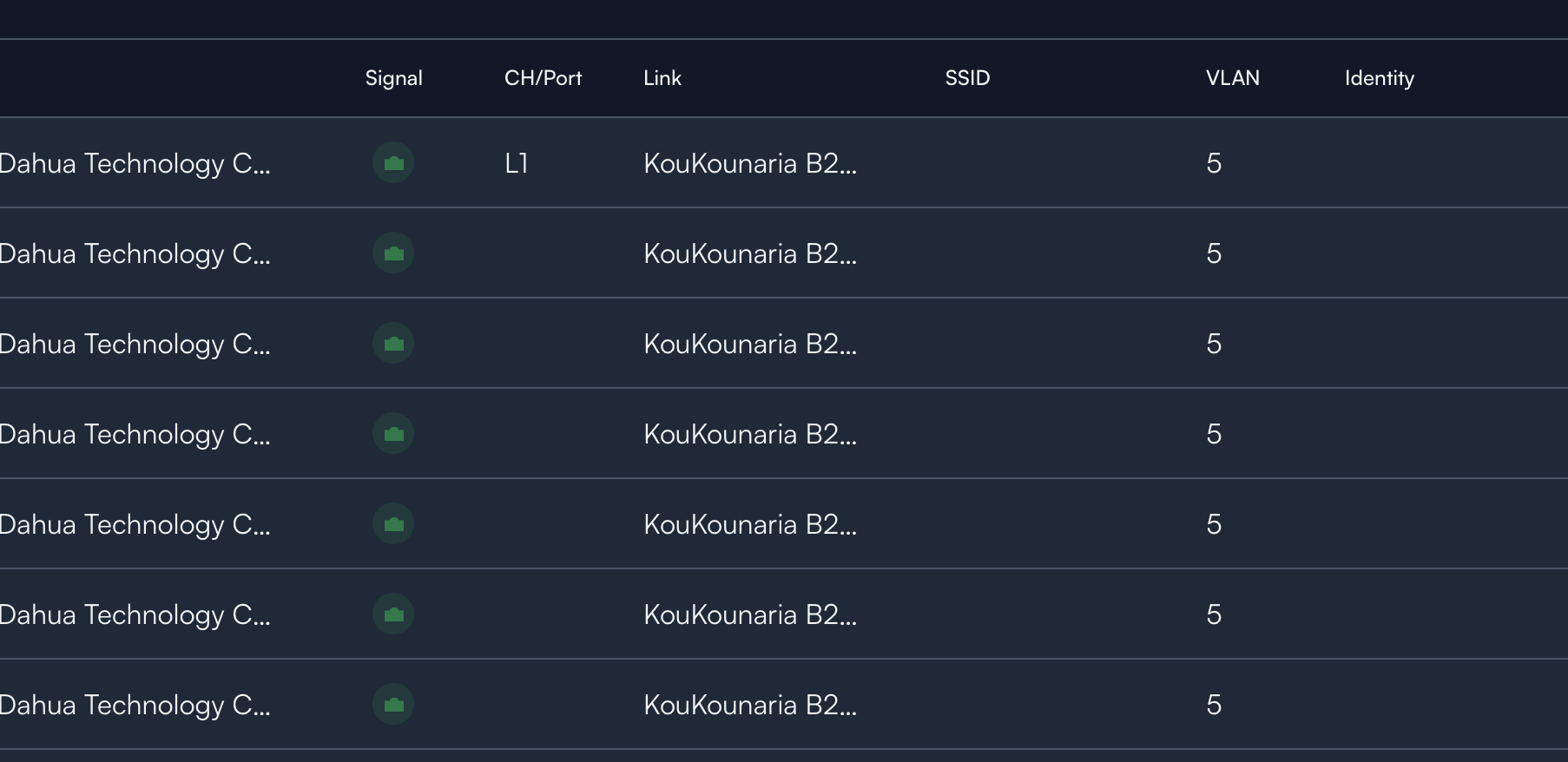
Task: Click the wired signal icon in the second row
Action: click(393, 253)
